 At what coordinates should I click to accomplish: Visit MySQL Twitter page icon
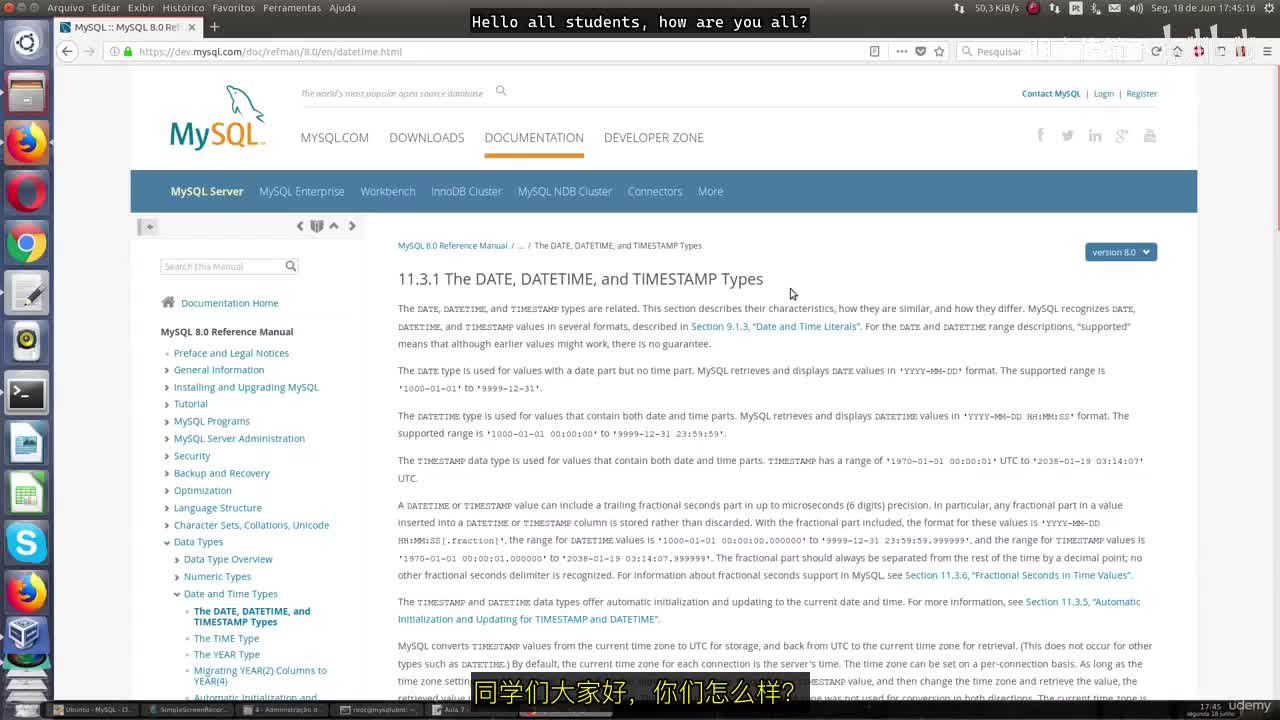pos(1068,135)
